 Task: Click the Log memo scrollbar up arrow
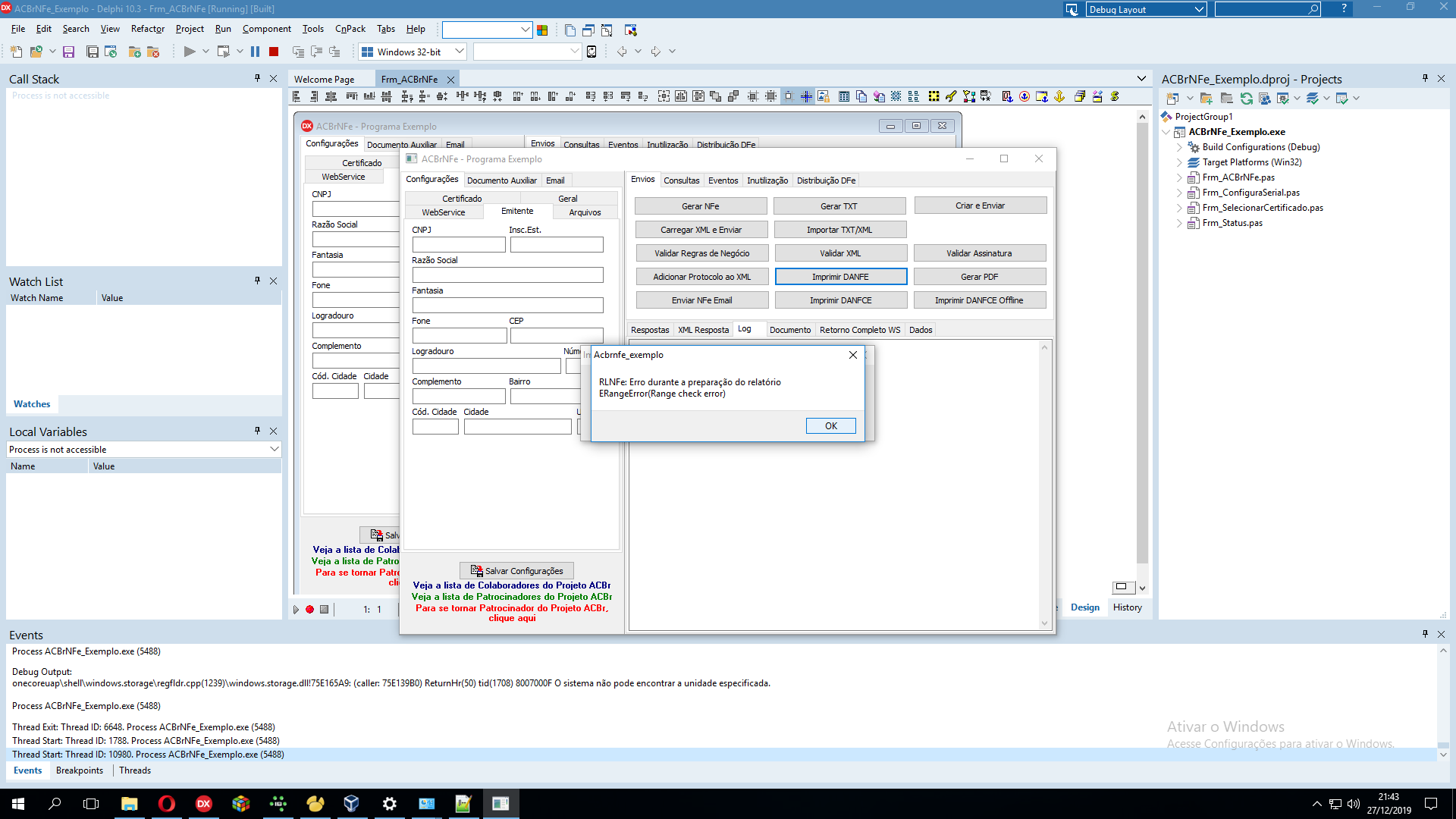point(1044,348)
